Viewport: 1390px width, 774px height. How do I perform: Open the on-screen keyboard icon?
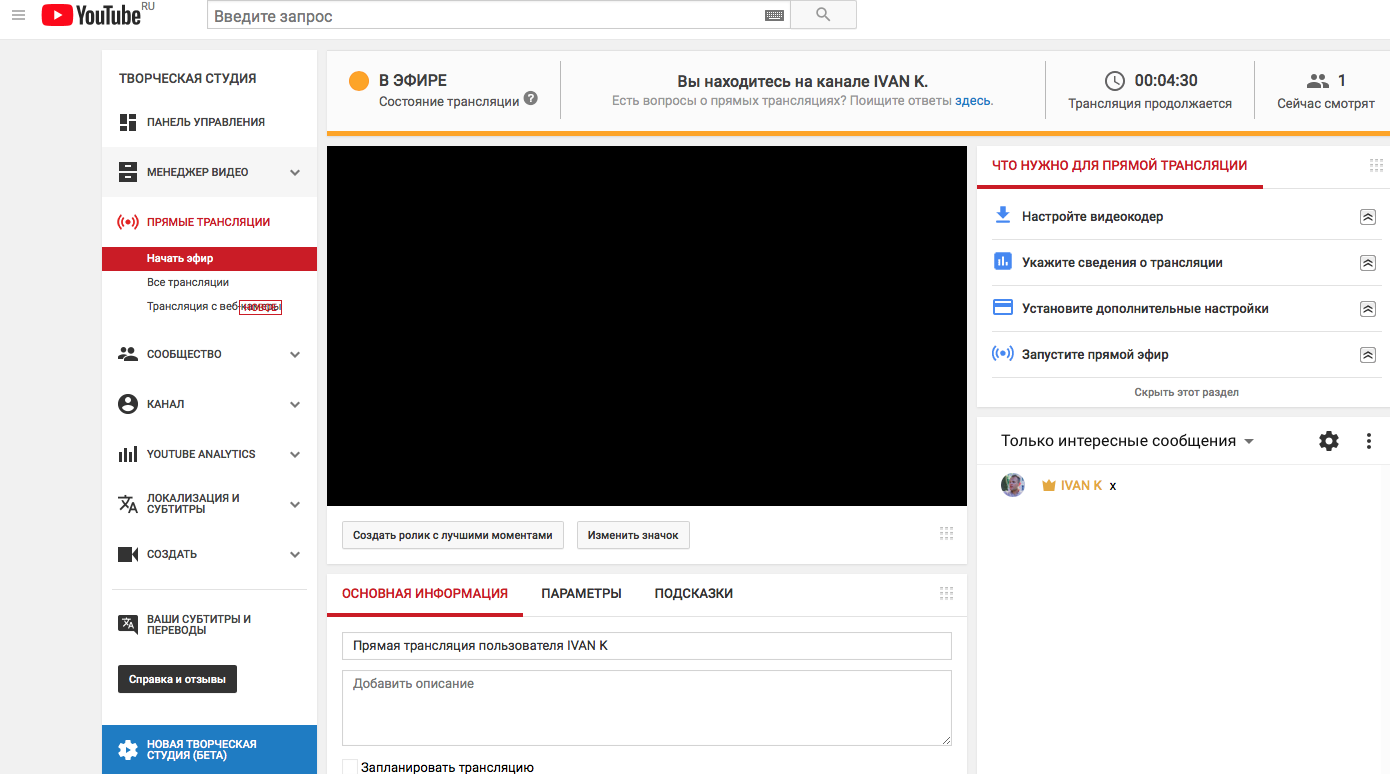[774, 15]
